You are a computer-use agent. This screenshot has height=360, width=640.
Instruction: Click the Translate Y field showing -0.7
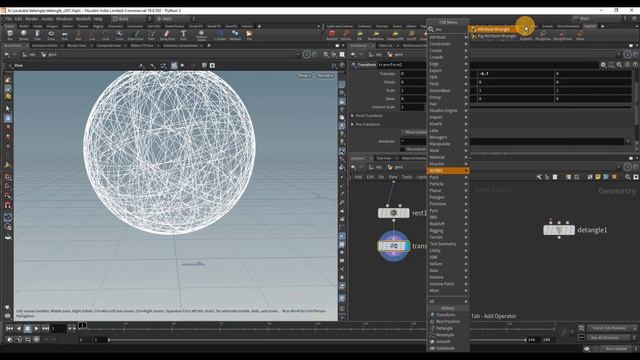click(515, 73)
